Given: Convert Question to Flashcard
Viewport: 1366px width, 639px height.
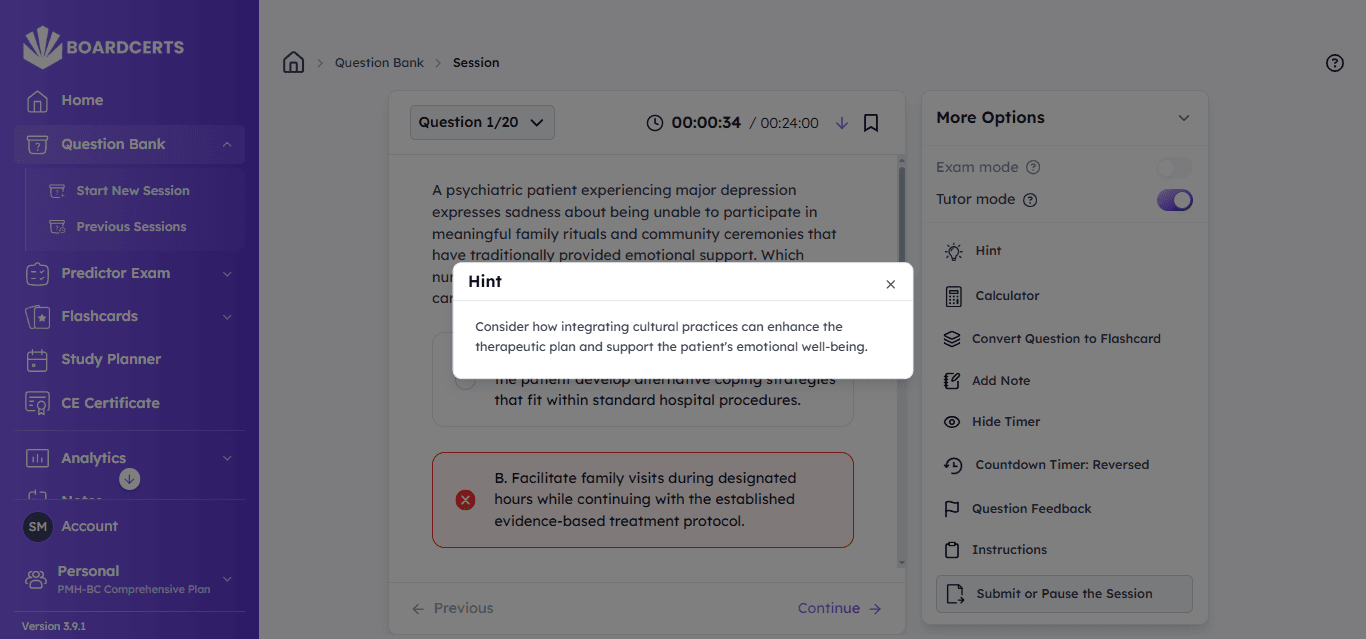Looking at the screenshot, I should (1066, 338).
